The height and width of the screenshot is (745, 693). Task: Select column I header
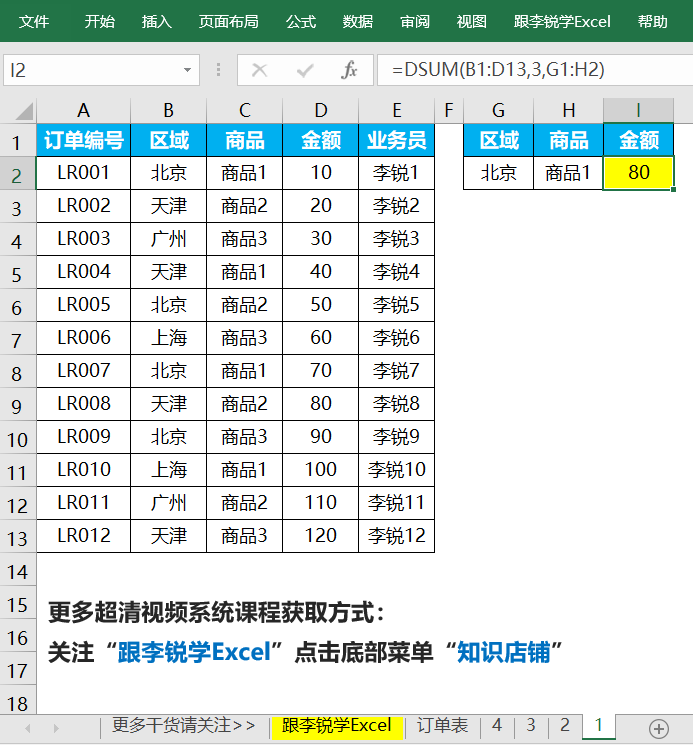638,111
